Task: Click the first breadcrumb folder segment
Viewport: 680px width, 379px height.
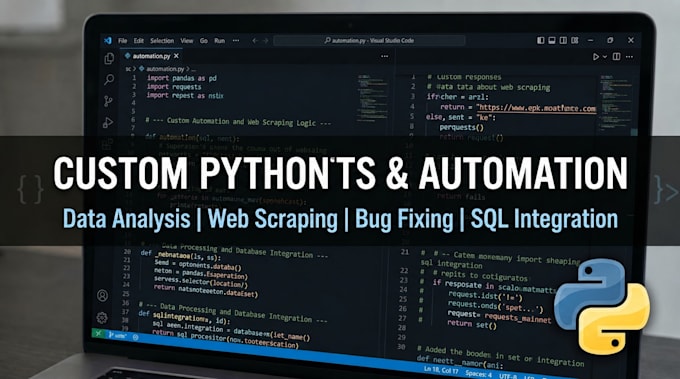Action: (x=128, y=69)
